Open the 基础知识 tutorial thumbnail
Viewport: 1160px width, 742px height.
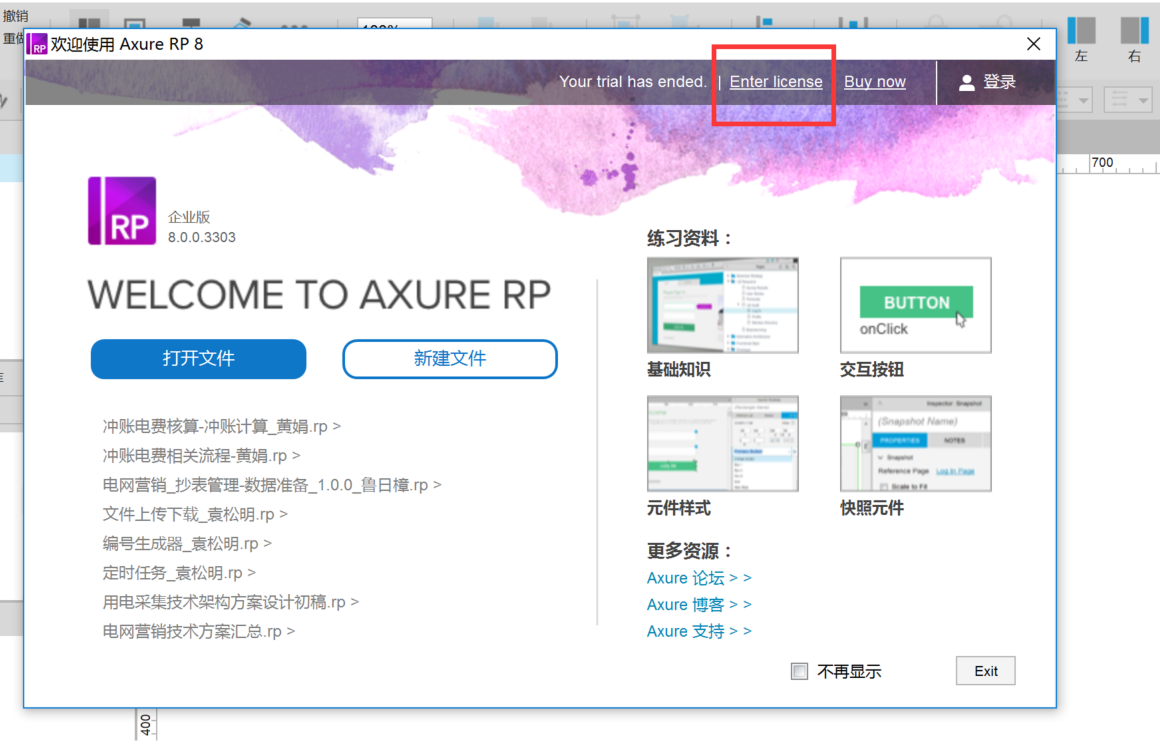[x=723, y=305]
